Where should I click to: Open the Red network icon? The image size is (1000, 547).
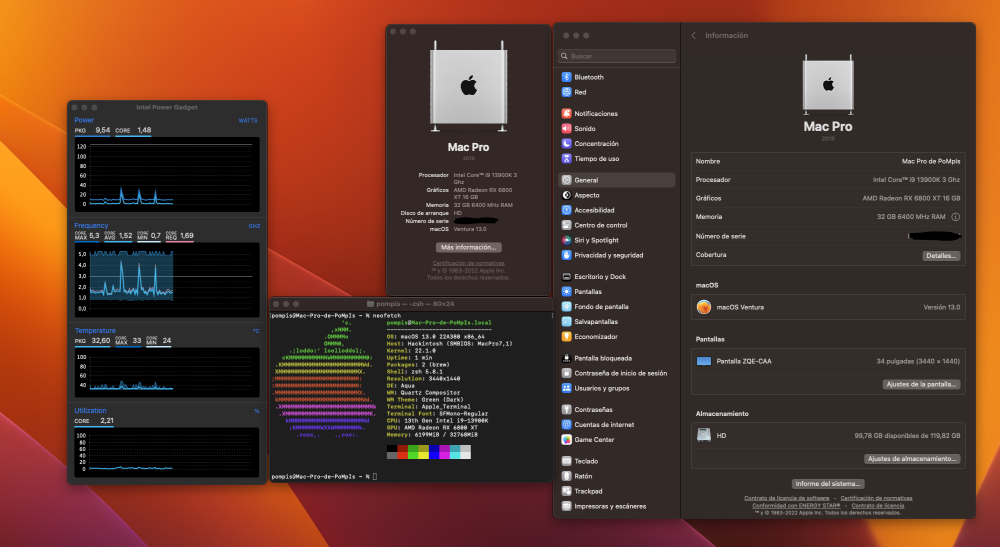tap(566, 92)
